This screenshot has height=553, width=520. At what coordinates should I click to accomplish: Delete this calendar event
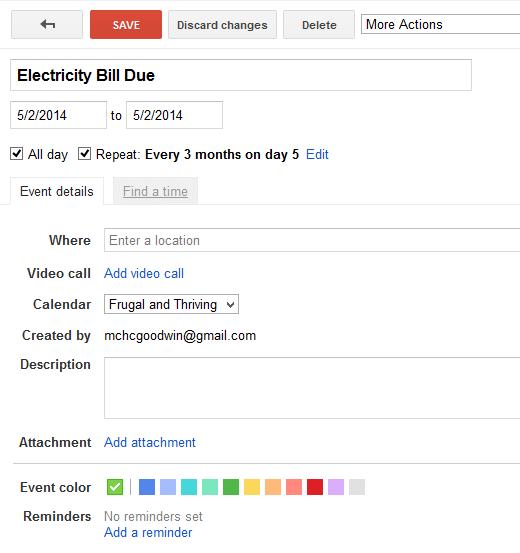click(x=319, y=24)
